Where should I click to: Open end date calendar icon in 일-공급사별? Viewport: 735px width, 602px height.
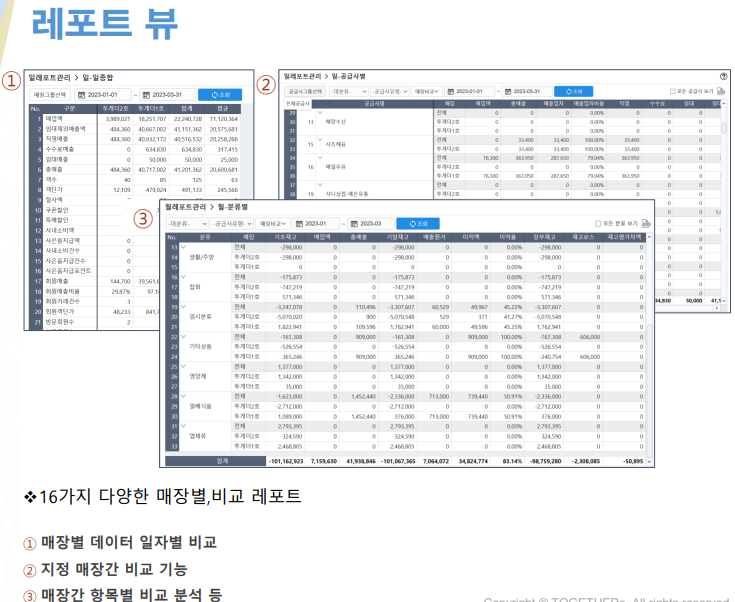click(x=508, y=91)
